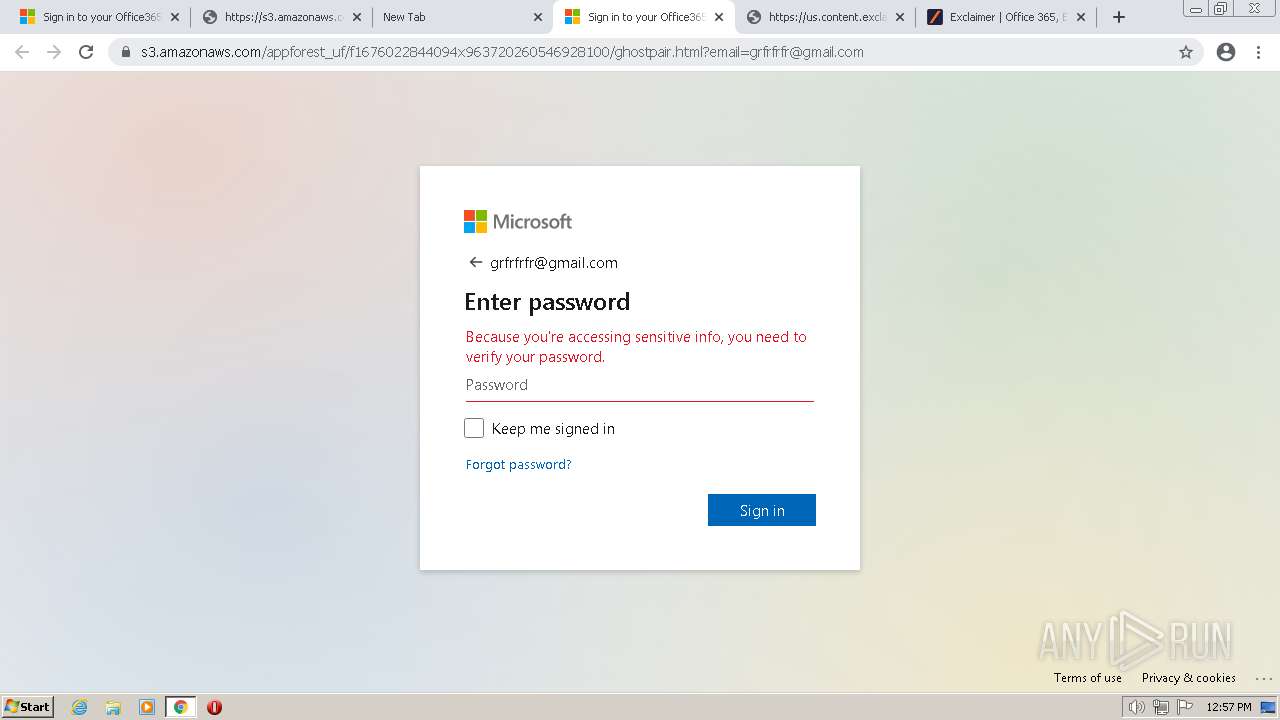Screen dimensions: 1280x720
Task: Open the Chrome profile avatar menu
Action: (1226, 52)
